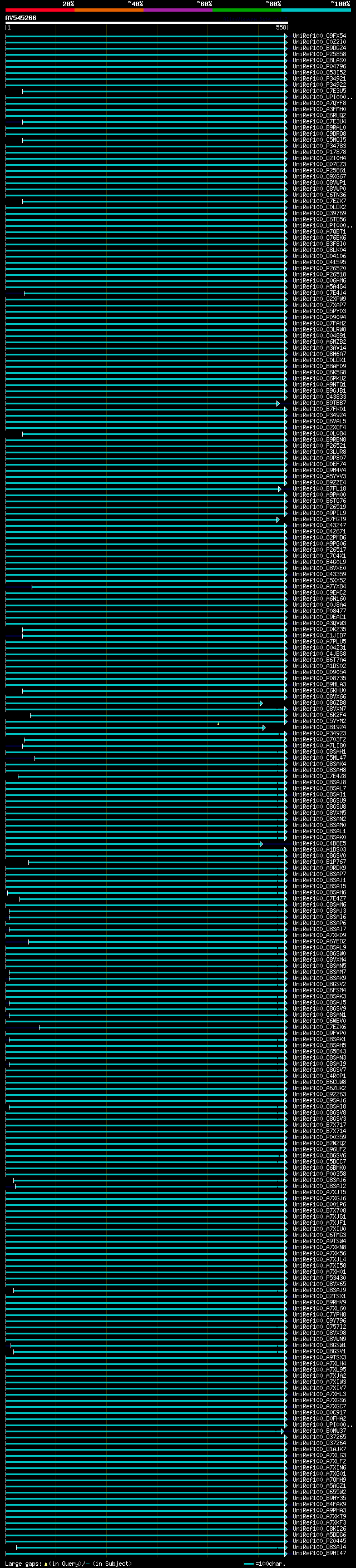Open hit UniRef100_A7QYF8
This screenshot has height=1568, width=356.
click(319, 103)
